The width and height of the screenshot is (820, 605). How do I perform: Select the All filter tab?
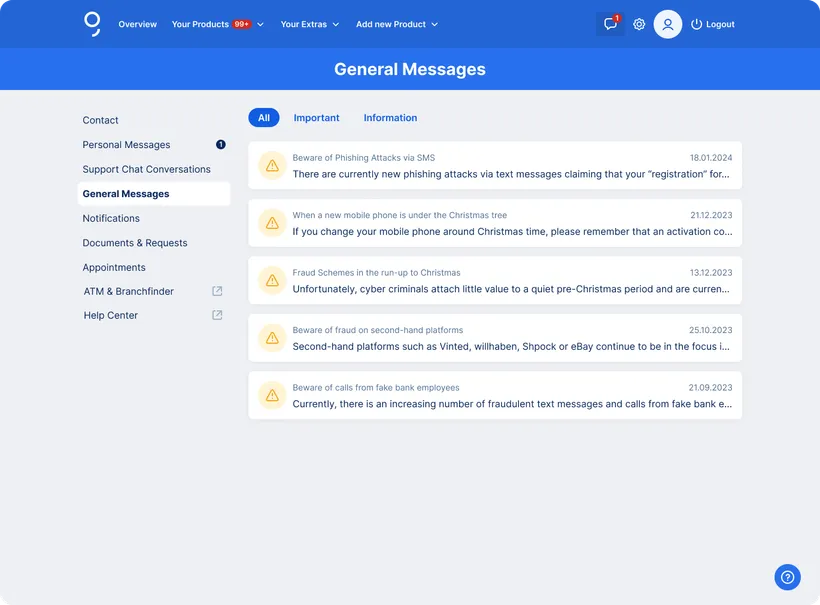click(x=264, y=118)
